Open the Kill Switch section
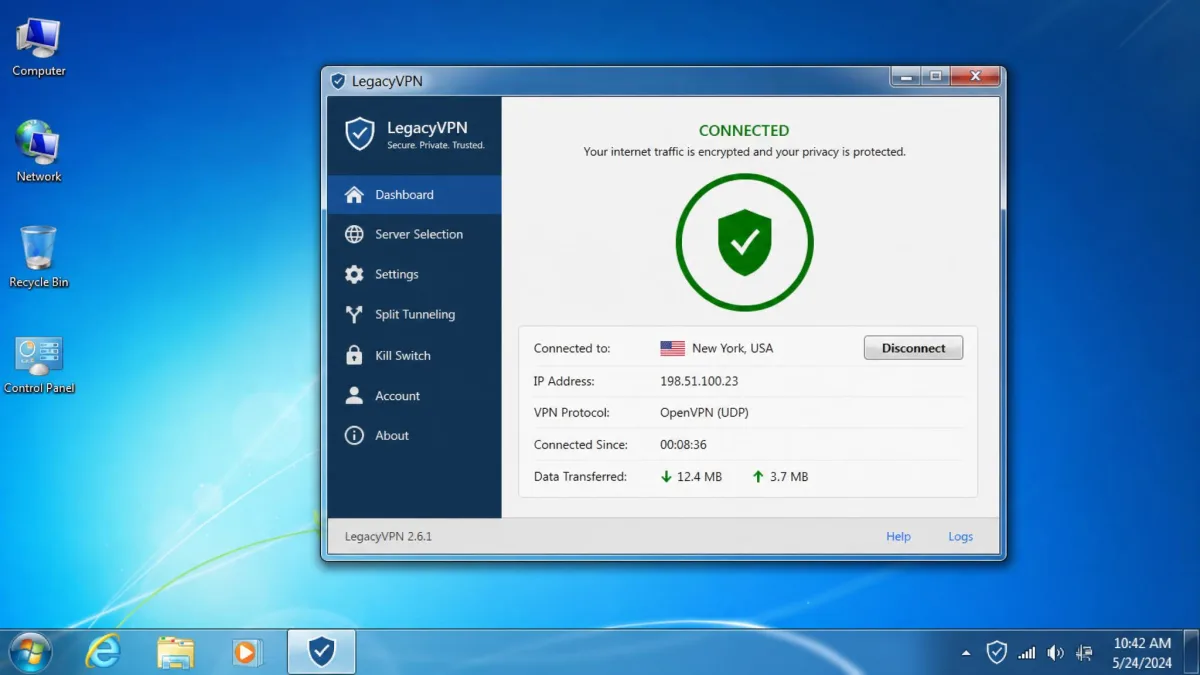 [x=414, y=355]
